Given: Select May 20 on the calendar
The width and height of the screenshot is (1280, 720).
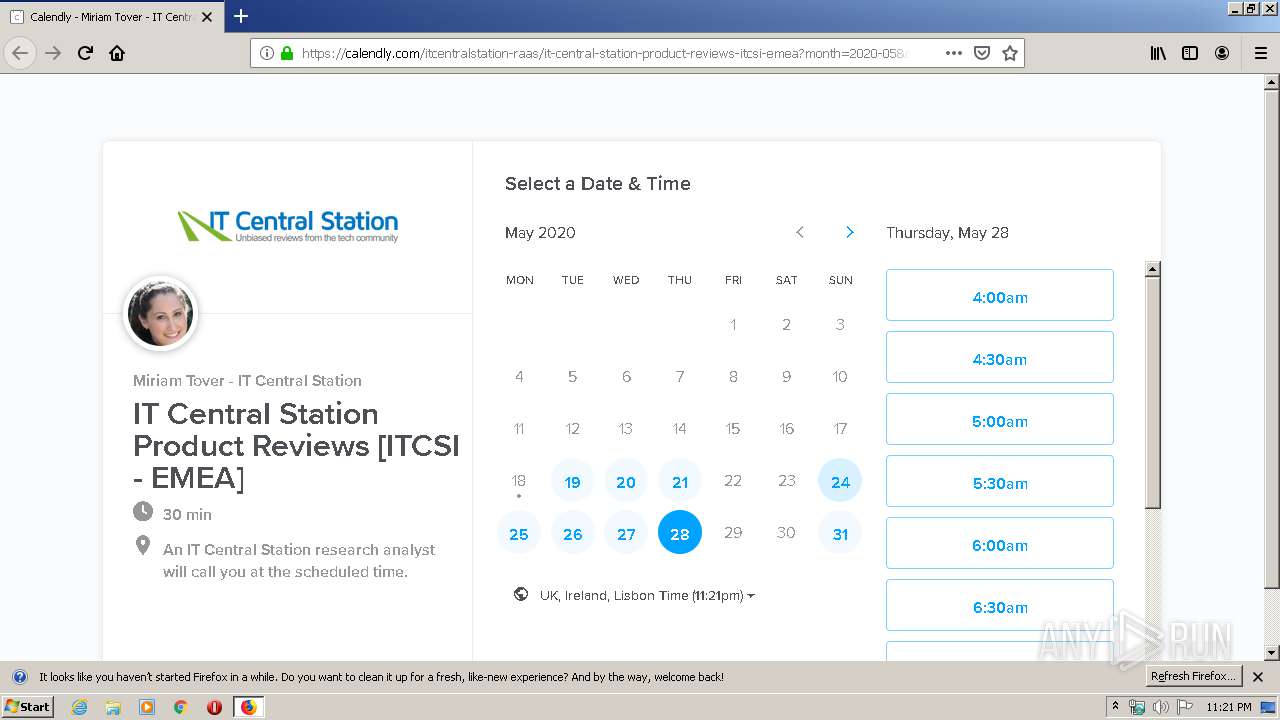Looking at the screenshot, I should (x=626, y=482).
